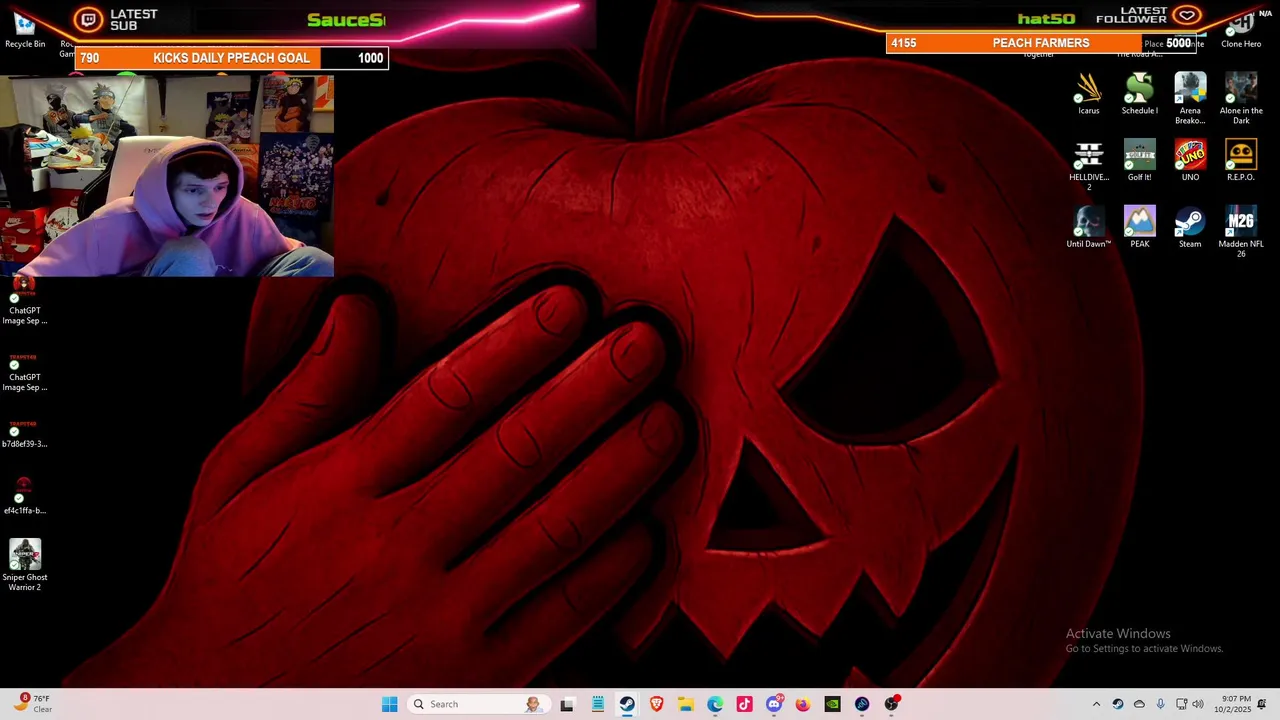Open Task View on the taskbar
Screen dimensions: 1280x720
(567, 704)
